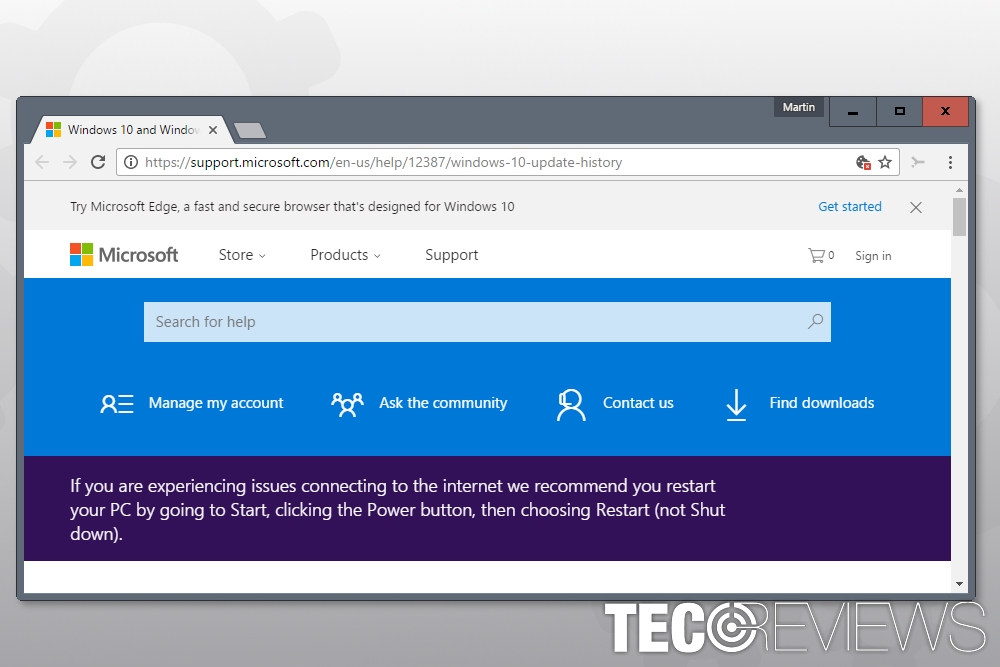
Task: Expand the Products dropdown menu
Action: 345,255
